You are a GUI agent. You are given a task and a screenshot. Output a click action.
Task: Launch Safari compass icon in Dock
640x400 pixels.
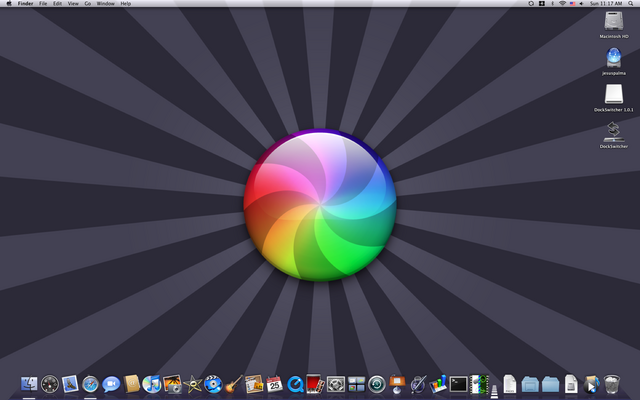(x=90, y=384)
